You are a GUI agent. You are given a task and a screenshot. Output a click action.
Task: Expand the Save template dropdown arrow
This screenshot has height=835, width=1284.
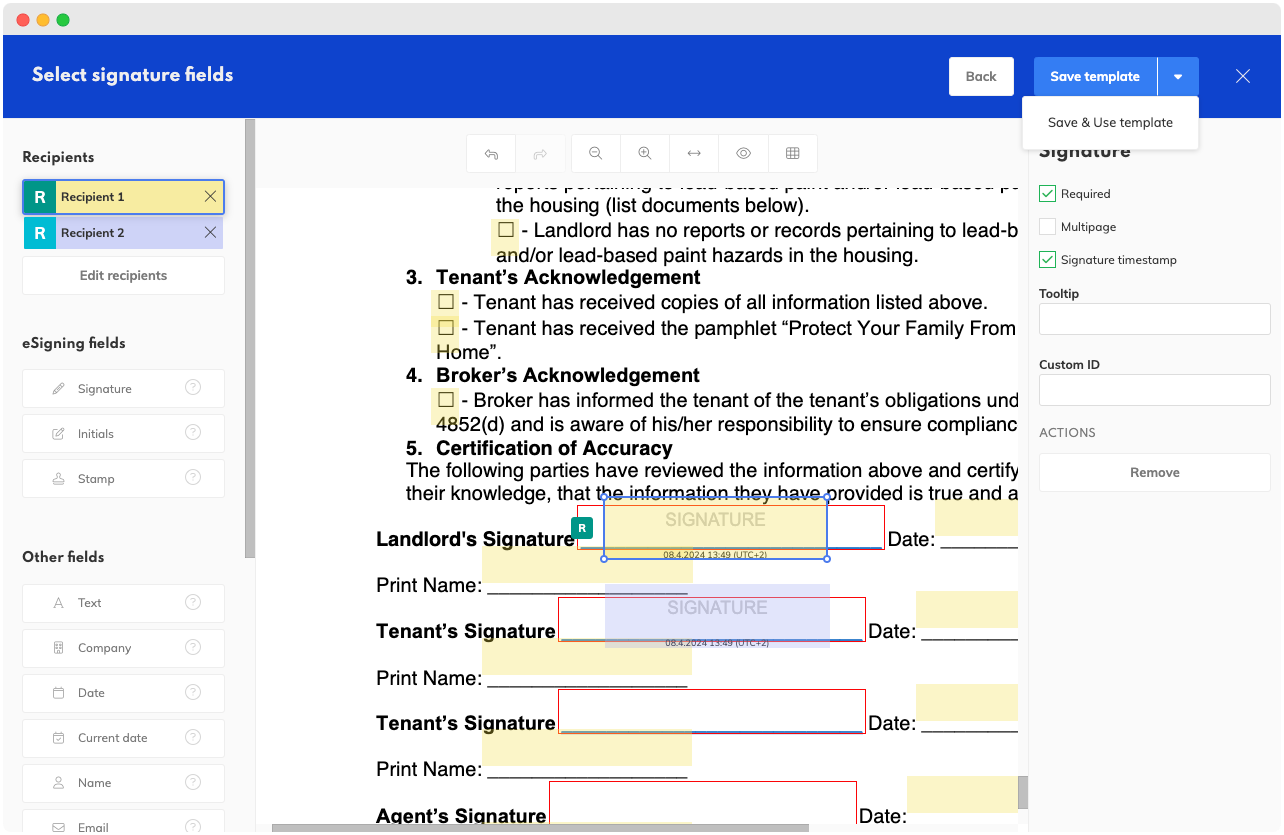click(x=1178, y=77)
